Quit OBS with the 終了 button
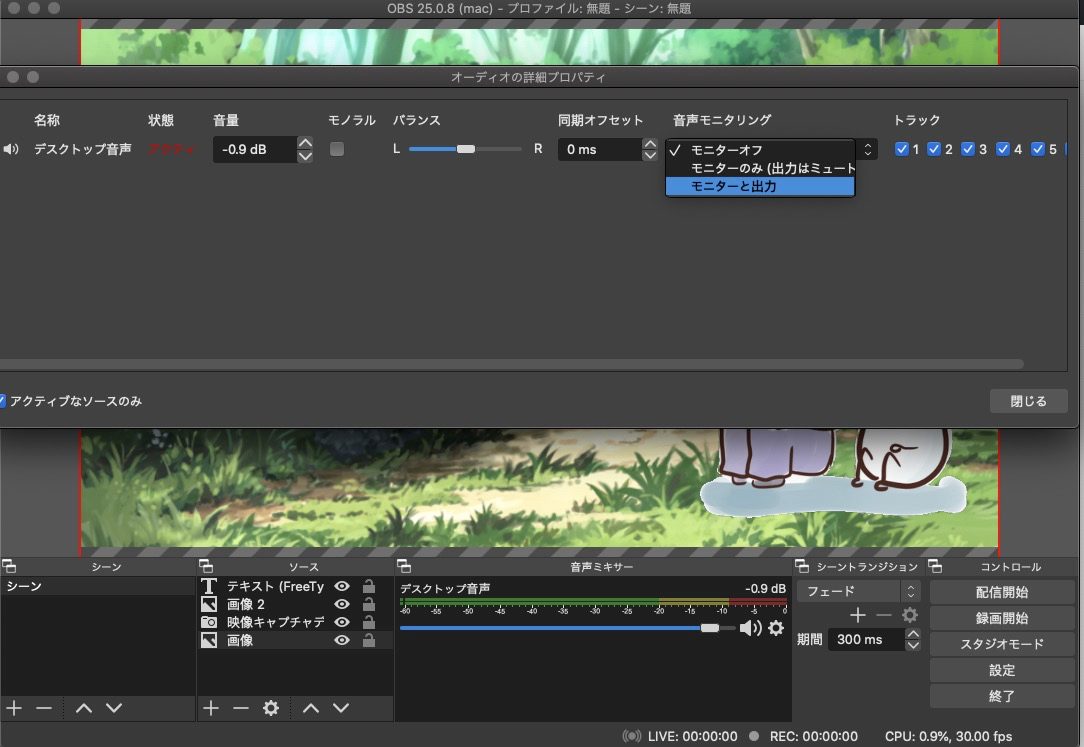This screenshot has width=1084, height=747. coord(1002,696)
